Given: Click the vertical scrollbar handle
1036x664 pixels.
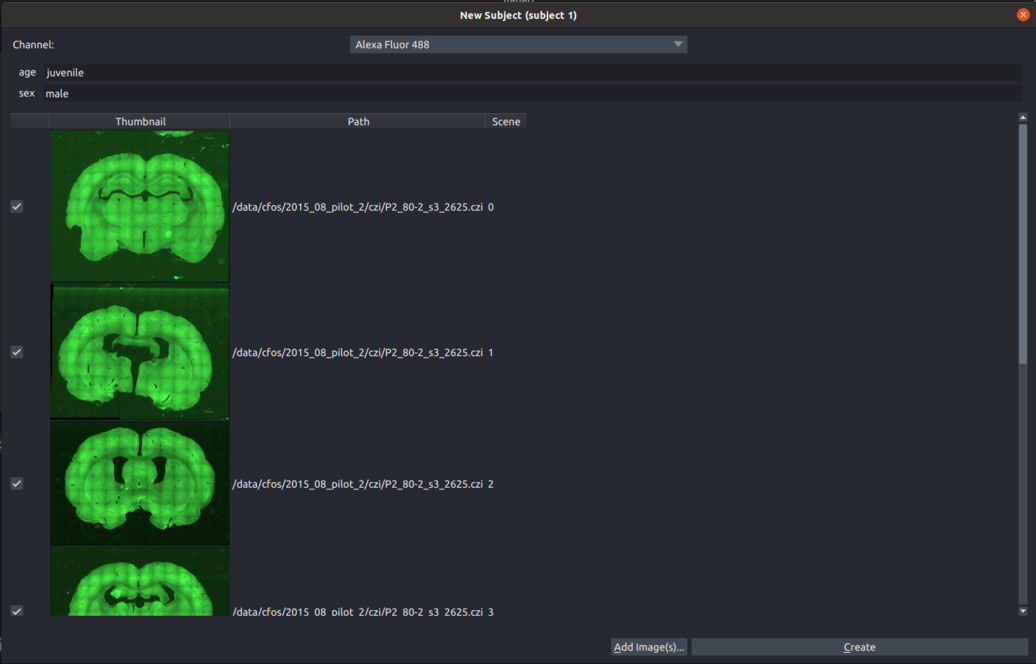Looking at the screenshot, I should [x=1023, y=244].
